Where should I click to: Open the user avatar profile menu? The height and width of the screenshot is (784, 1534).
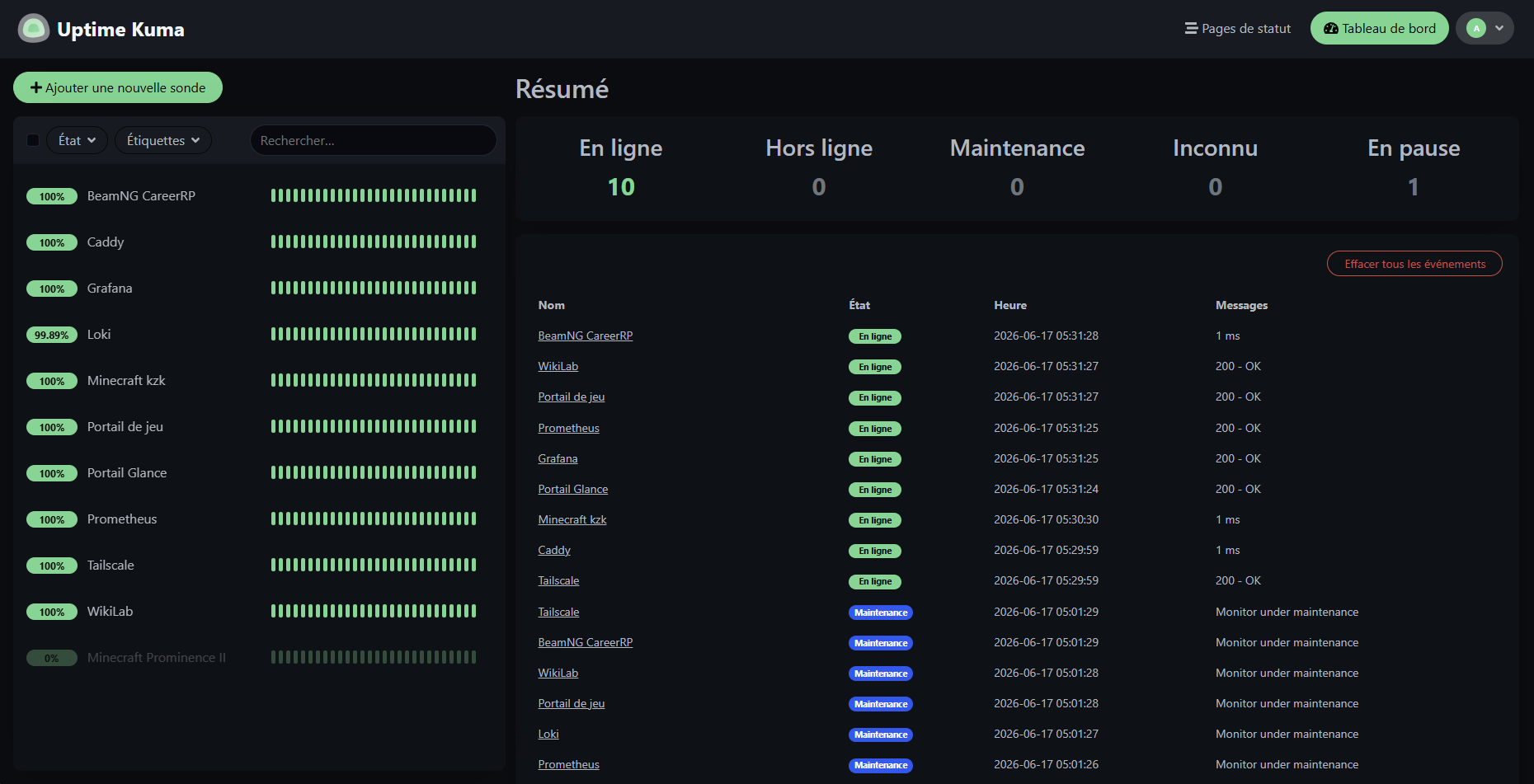click(x=1485, y=28)
